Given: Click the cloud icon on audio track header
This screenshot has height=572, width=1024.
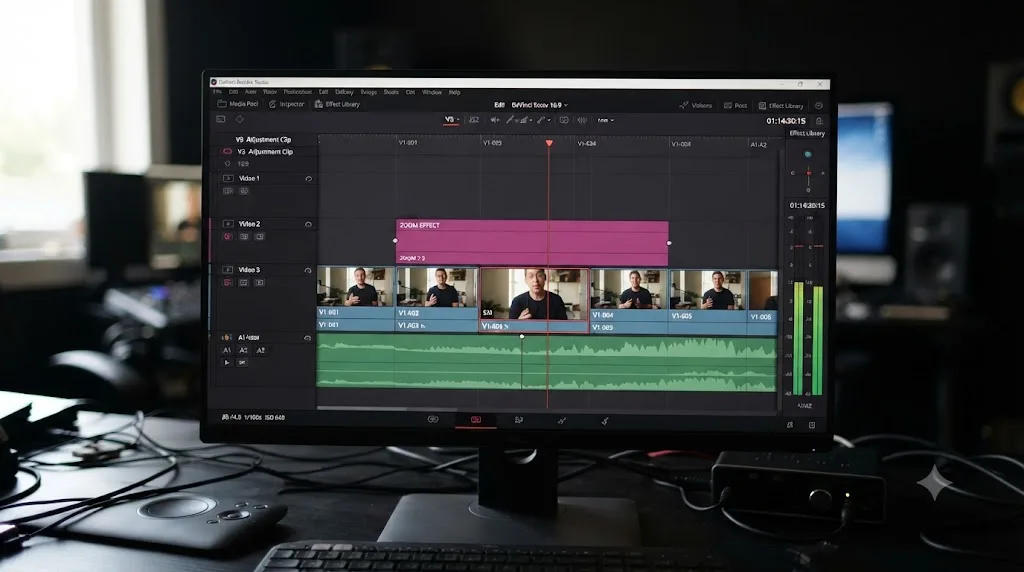Looking at the screenshot, I should click(307, 338).
